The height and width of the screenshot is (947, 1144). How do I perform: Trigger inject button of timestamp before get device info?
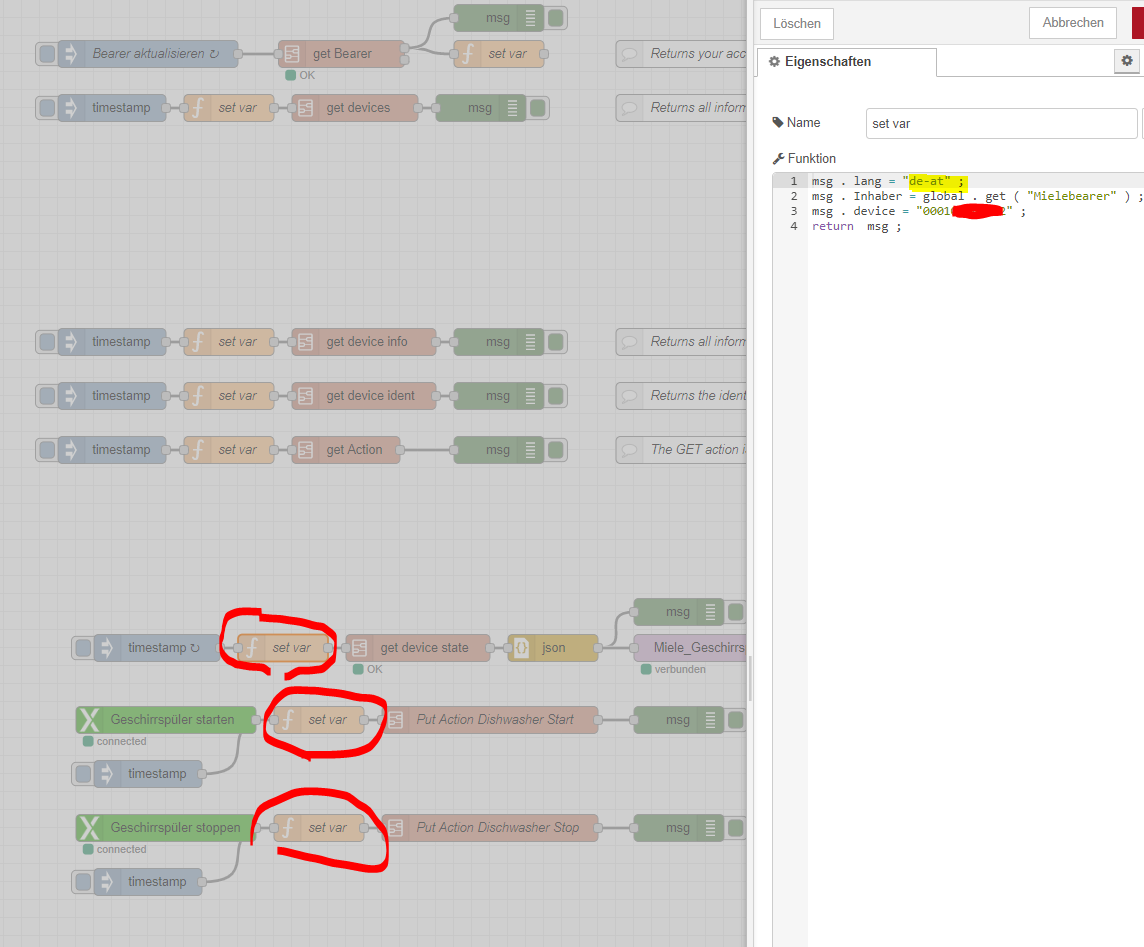[47, 342]
